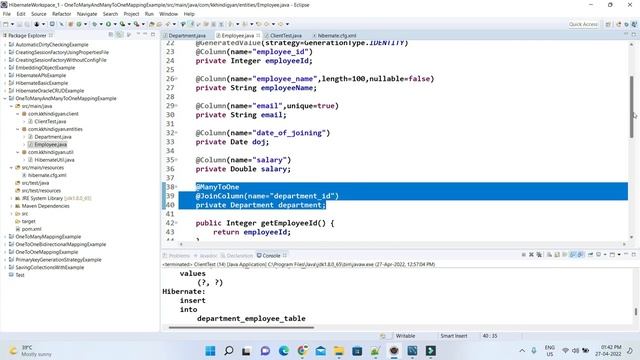Click the Save toolbar icon
This screenshot has height=360, width=640.
click(x=19, y=24)
